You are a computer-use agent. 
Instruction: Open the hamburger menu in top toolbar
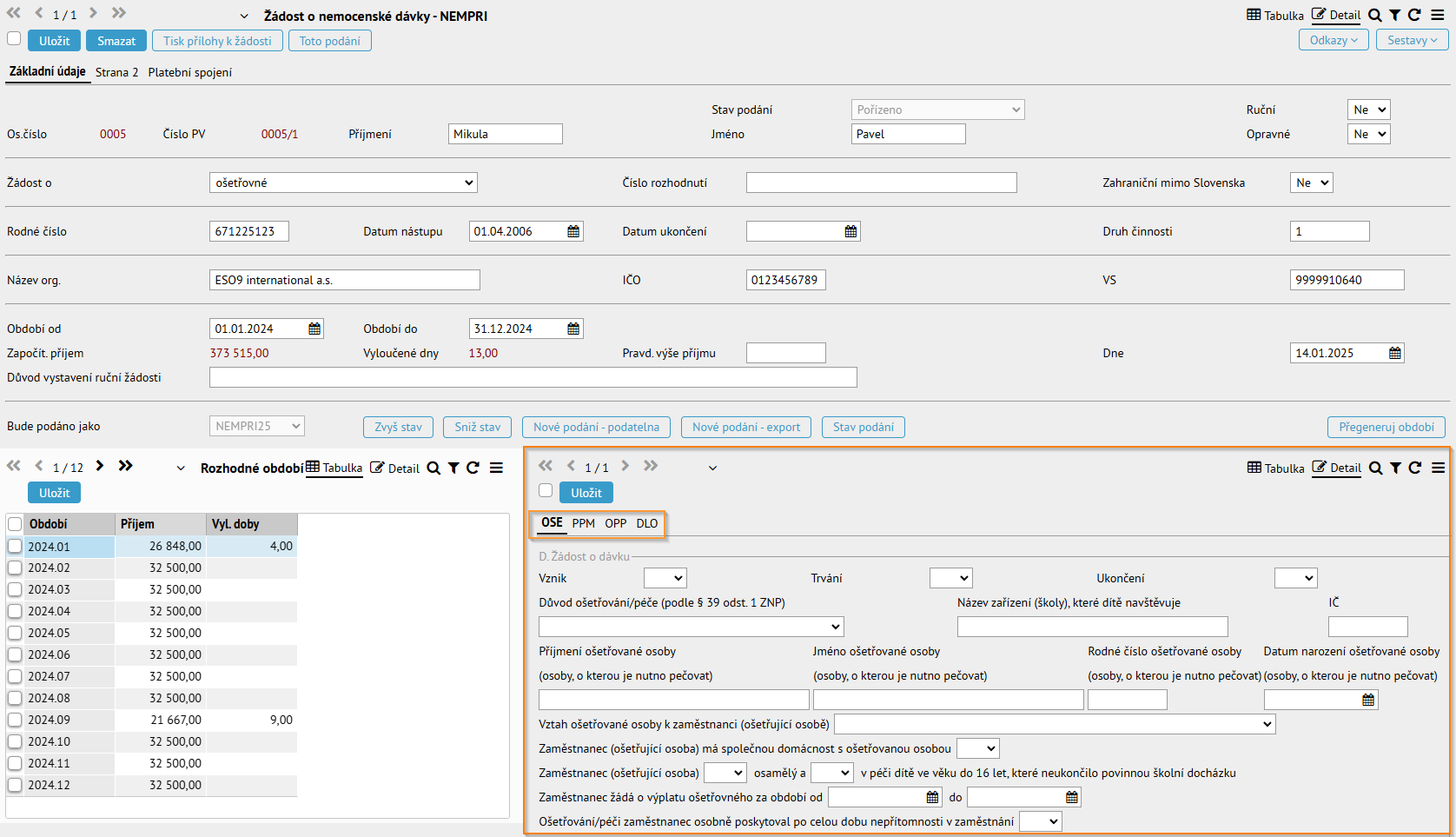click(x=1438, y=15)
